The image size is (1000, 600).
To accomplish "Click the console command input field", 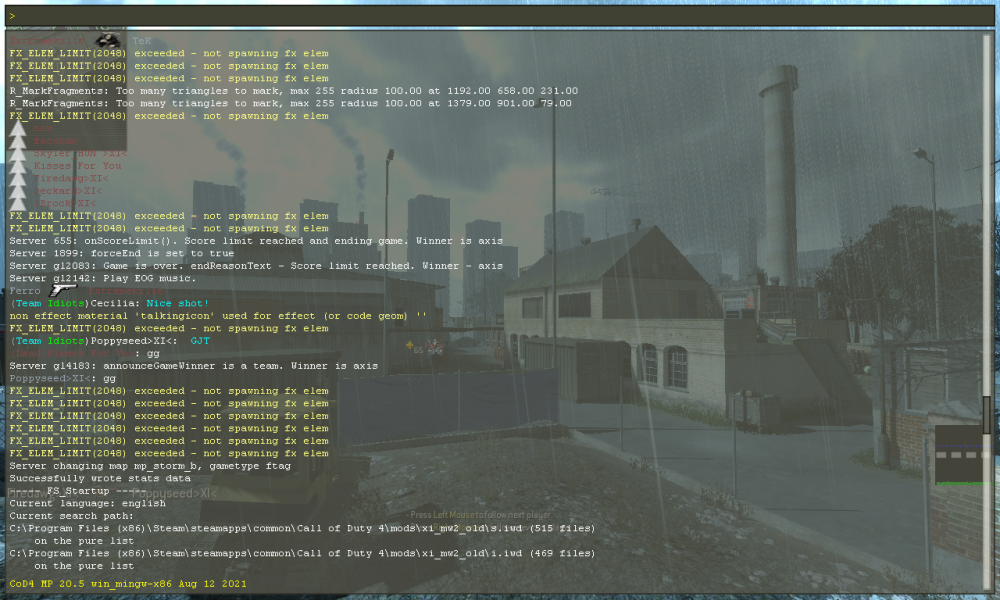I will (x=500, y=16).
